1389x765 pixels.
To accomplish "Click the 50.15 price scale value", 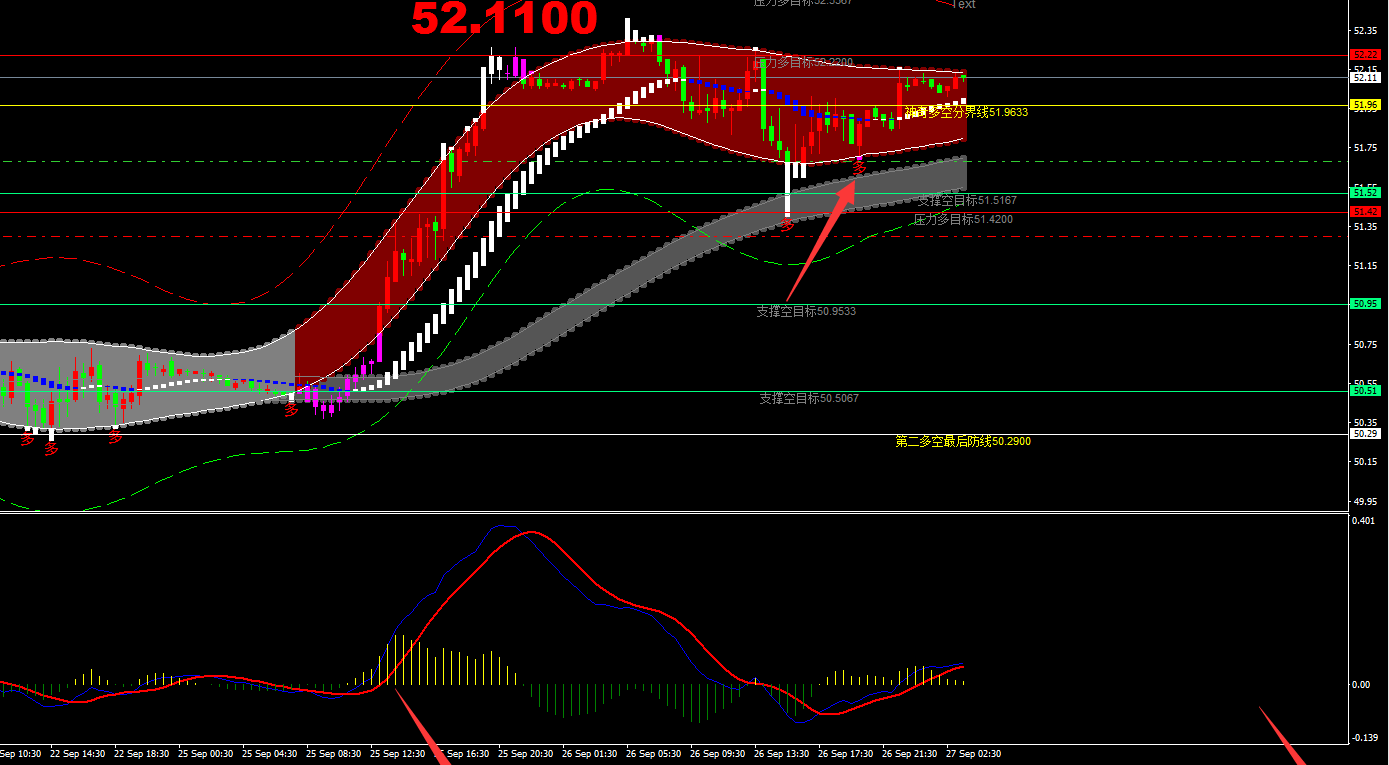I will (x=1365, y=462).
